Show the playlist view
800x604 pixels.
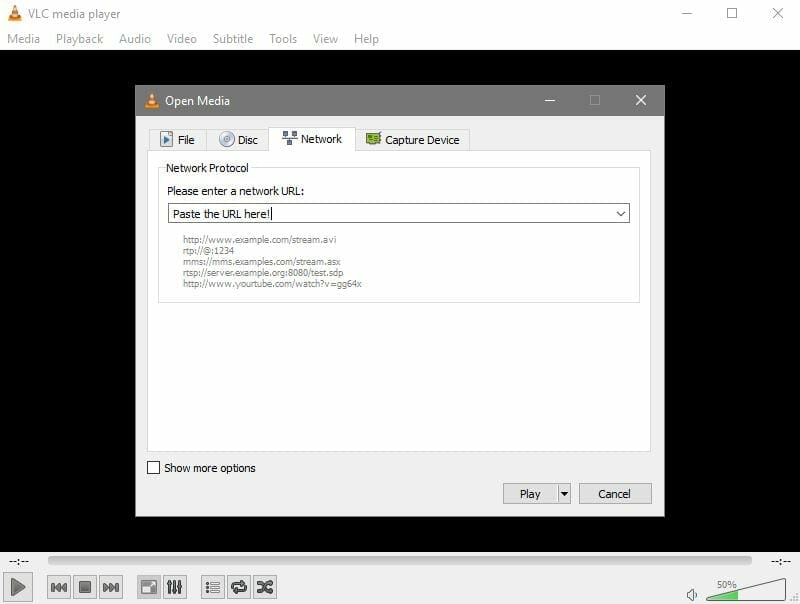coord(212,587)
